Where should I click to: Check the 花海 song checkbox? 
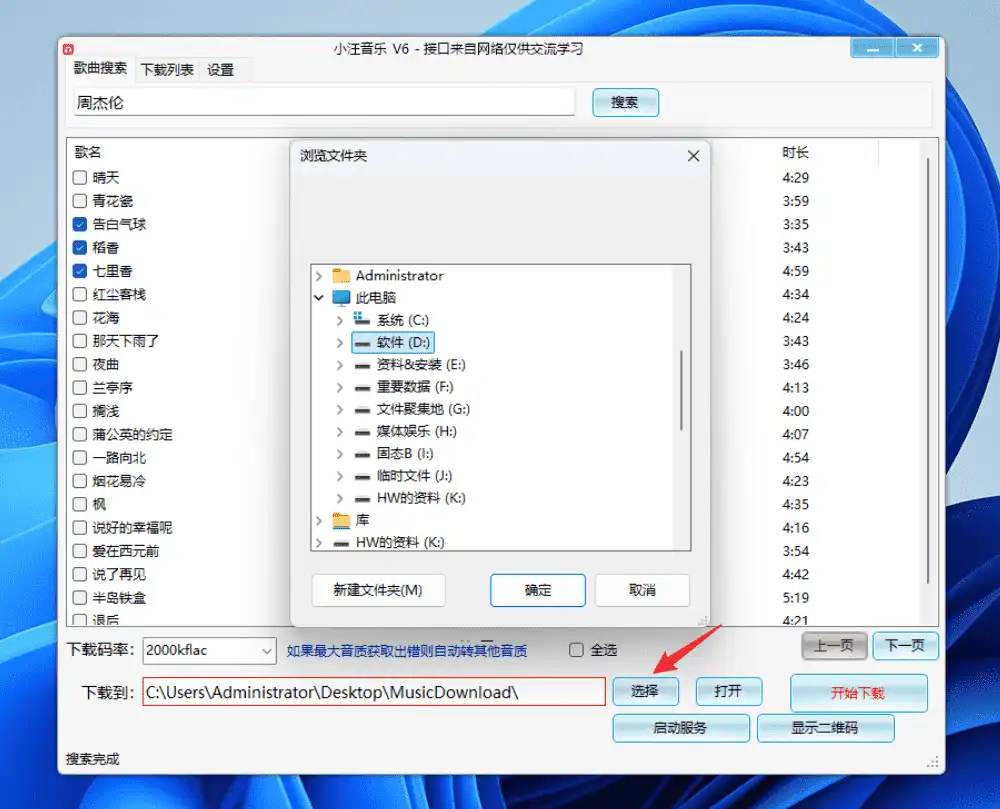(x=80, y=317)
